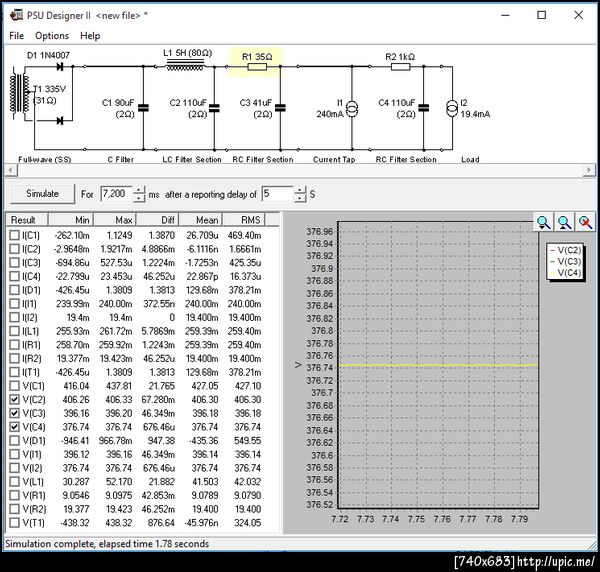
Task: Click the RMS column header
Action: click(251, 219)
